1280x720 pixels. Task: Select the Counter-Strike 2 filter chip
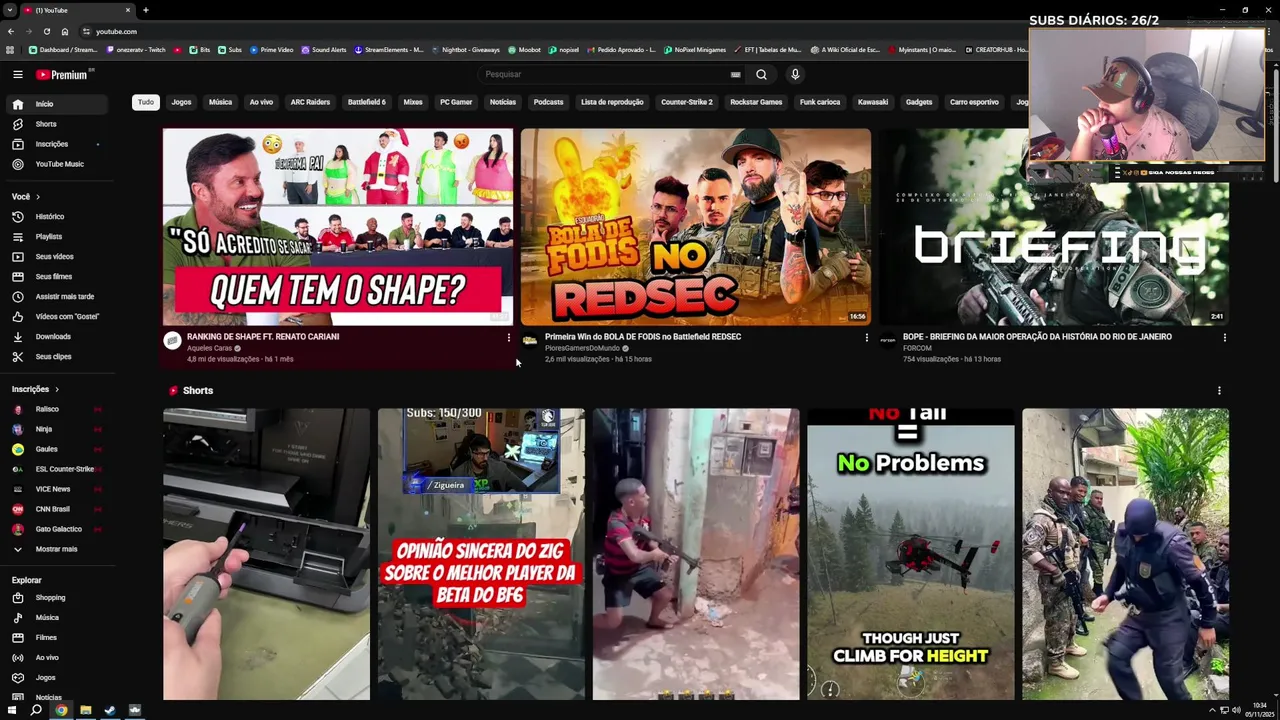coord(687,102)
